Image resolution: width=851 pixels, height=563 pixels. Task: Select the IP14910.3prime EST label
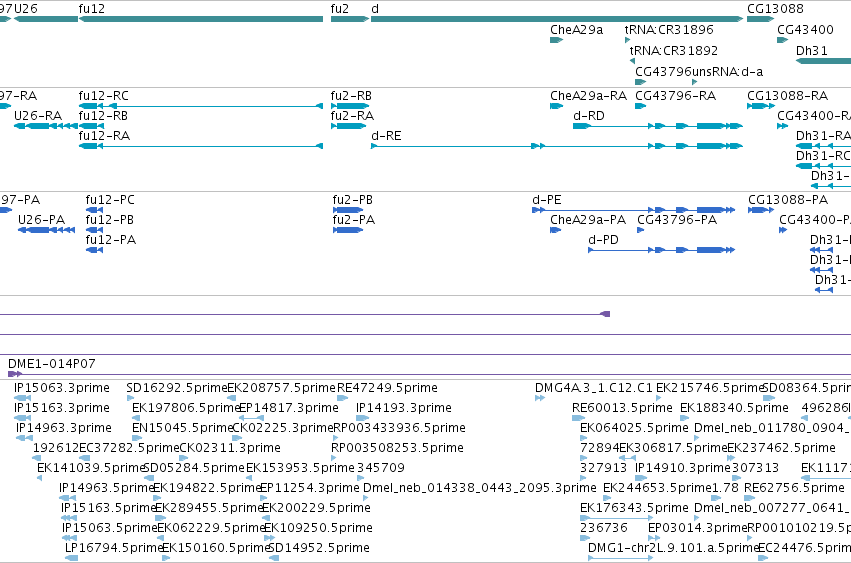[x=682, y=468]
